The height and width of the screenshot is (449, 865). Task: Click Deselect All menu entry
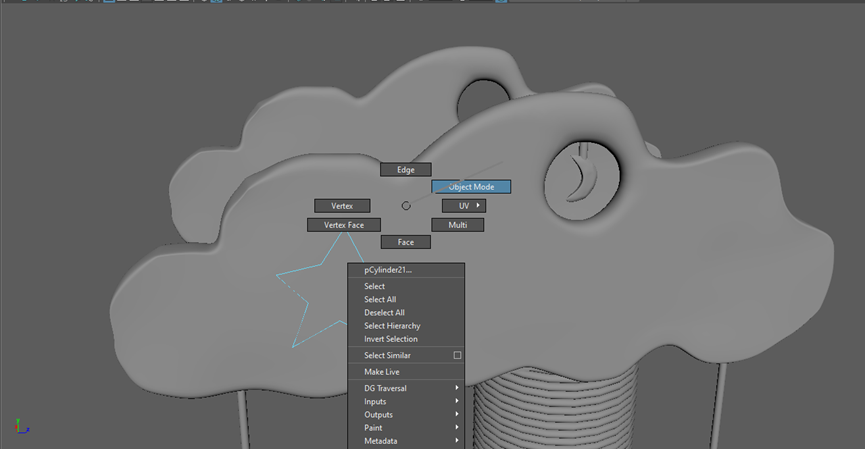tap(406, 313)
